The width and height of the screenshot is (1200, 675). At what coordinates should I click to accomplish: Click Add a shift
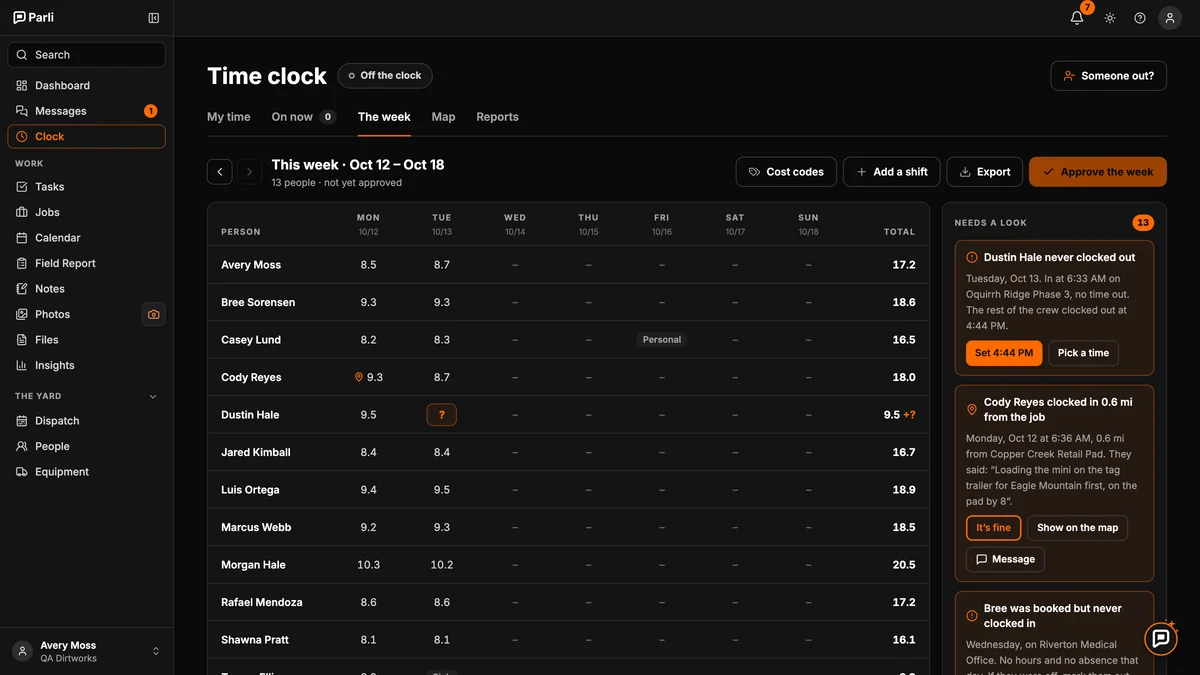(892, 172)
